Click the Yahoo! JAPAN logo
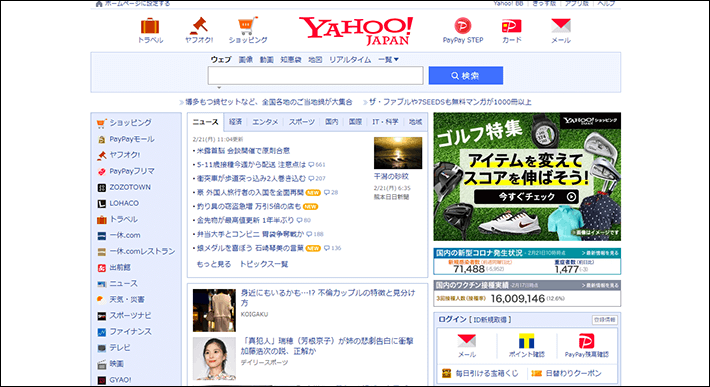Viewport: 710px width, 387px height. (x=355, y=31)
